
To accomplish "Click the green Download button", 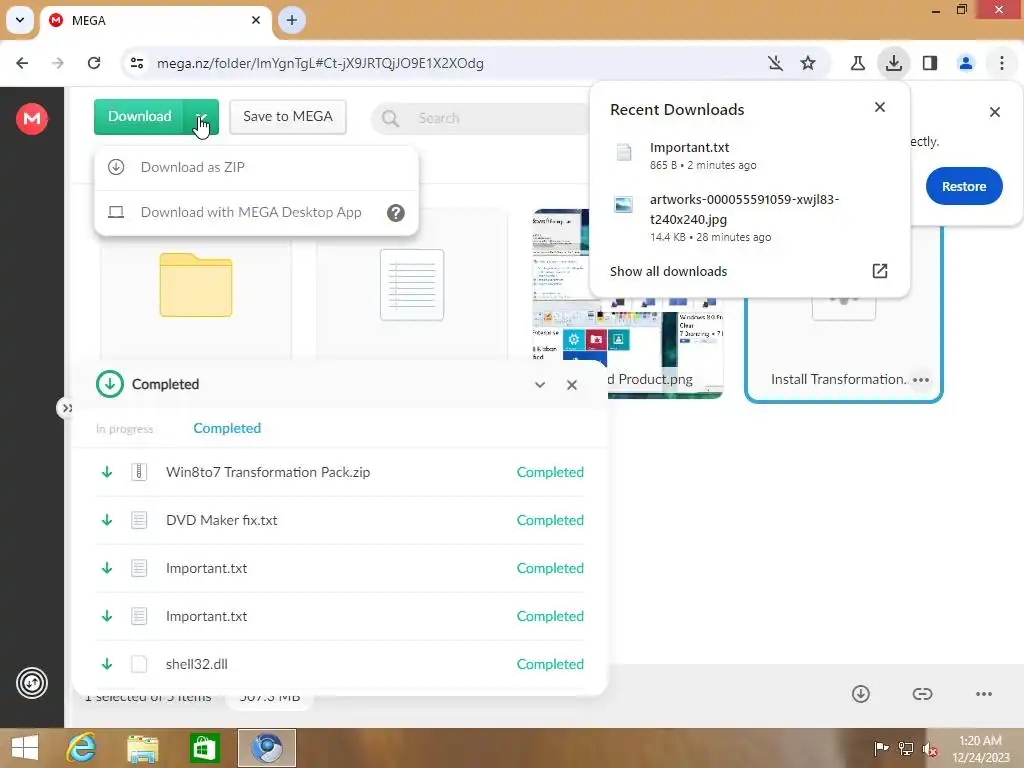I will (139, 117).
